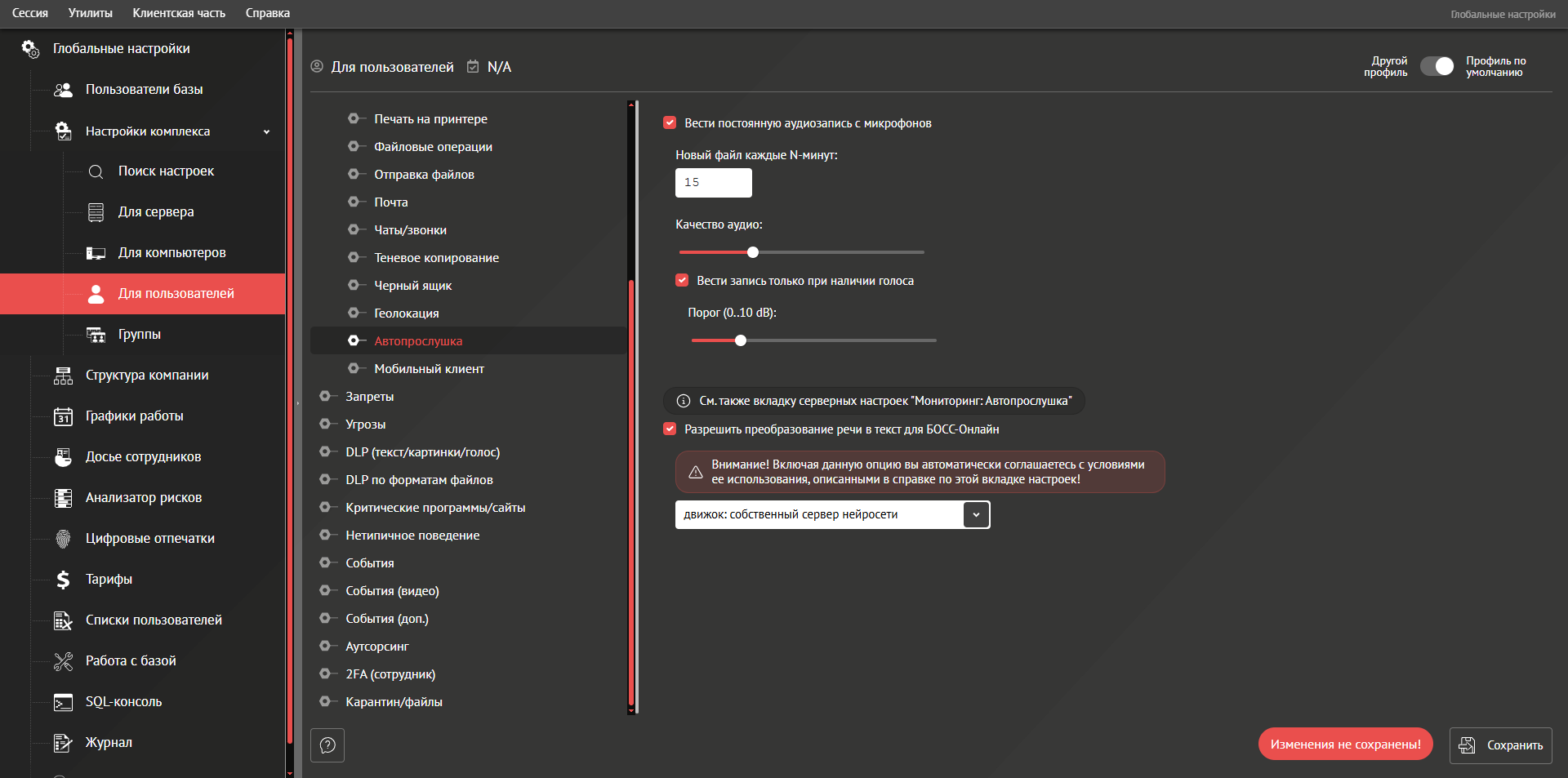Disable recording only when voice present

click(x=682, y=281)
